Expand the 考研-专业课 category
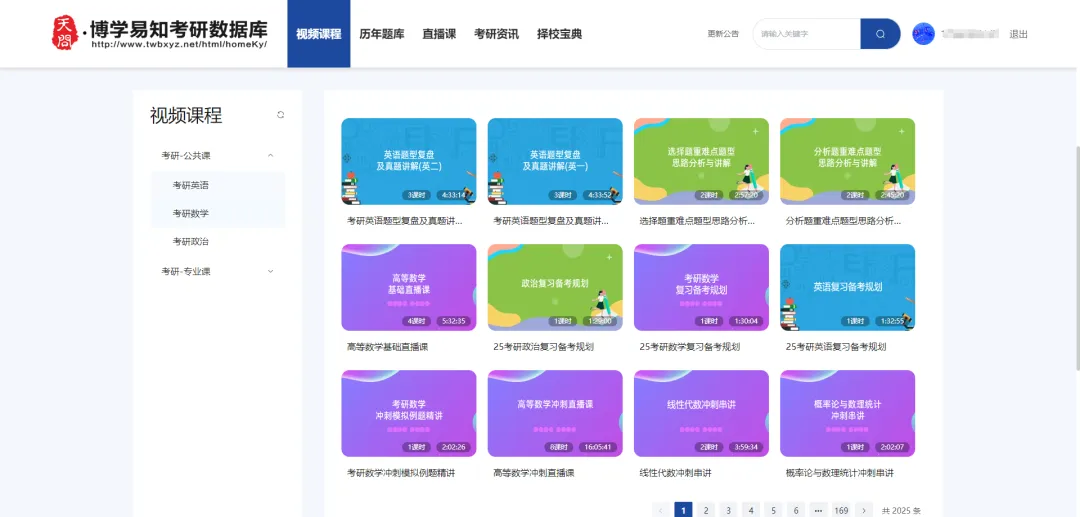 tap(270, 271)
